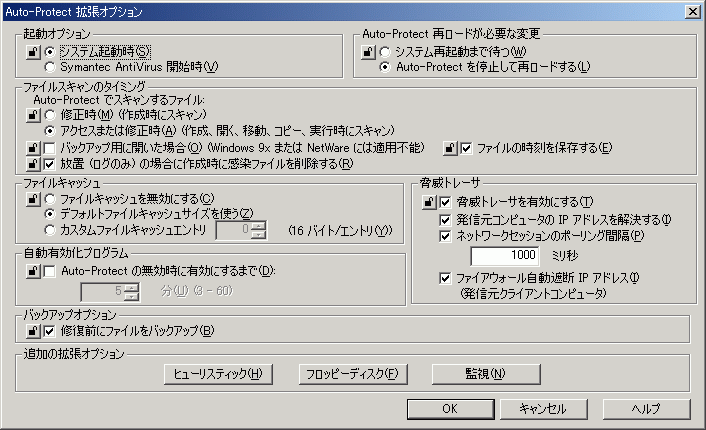Image resolution: width=706 pixels, height=430 pixels.
Task: Toggle lock icon beside Auto-Protect の無効時 option
Action: tap(33, 271)
